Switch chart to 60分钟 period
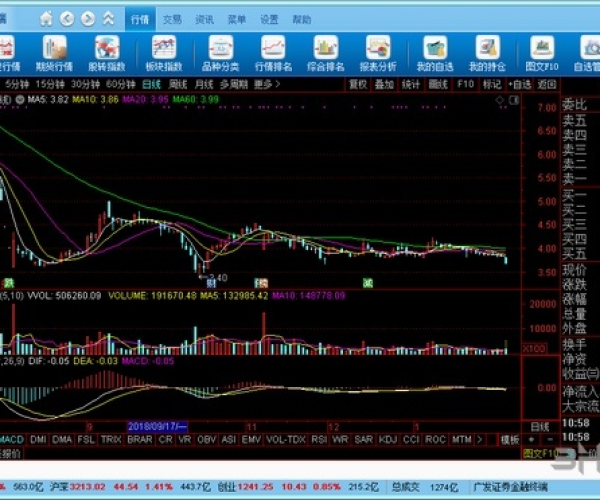This screenshot has height=500, width=600. pyautogui.click(x=121, y=85)
